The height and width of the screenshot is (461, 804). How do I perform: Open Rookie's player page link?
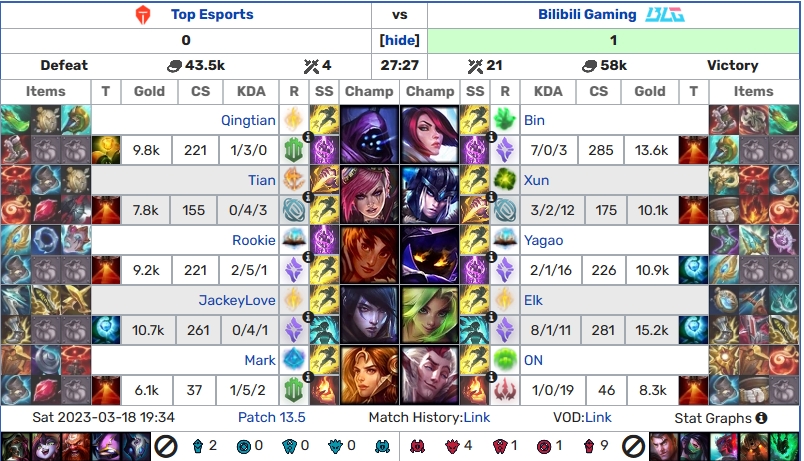pyautogui.click(x=254, y=240)
